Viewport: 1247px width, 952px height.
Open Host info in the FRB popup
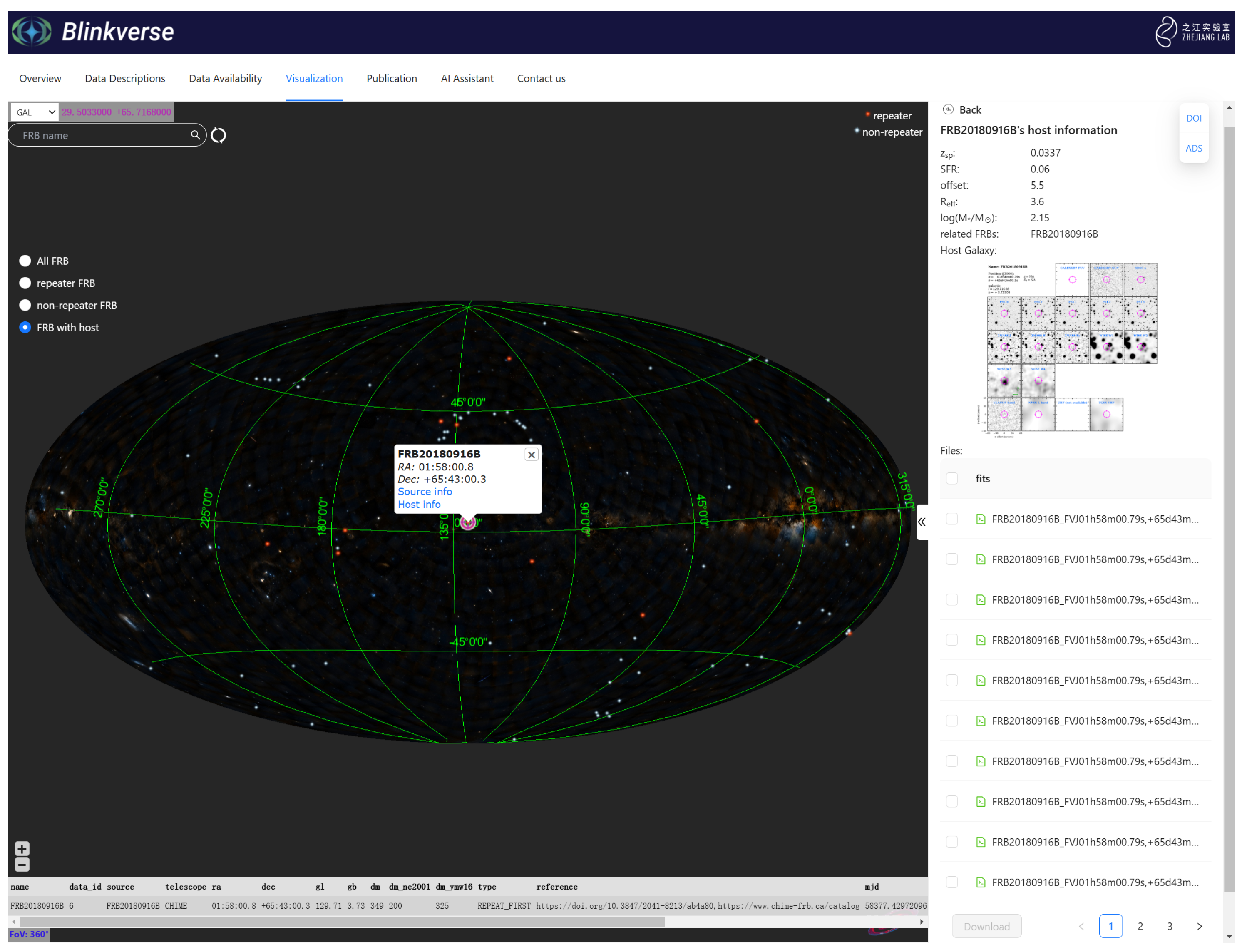pos(419,504)
